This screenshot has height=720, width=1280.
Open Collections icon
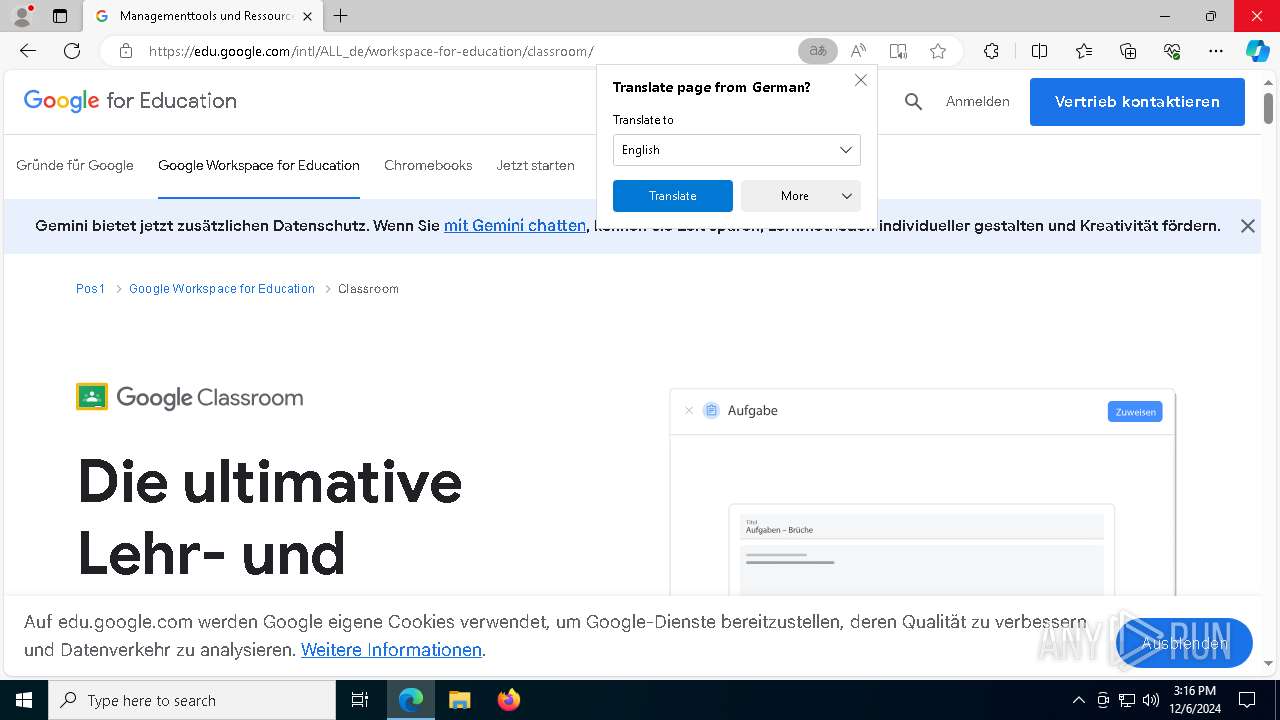point(1128,51)
